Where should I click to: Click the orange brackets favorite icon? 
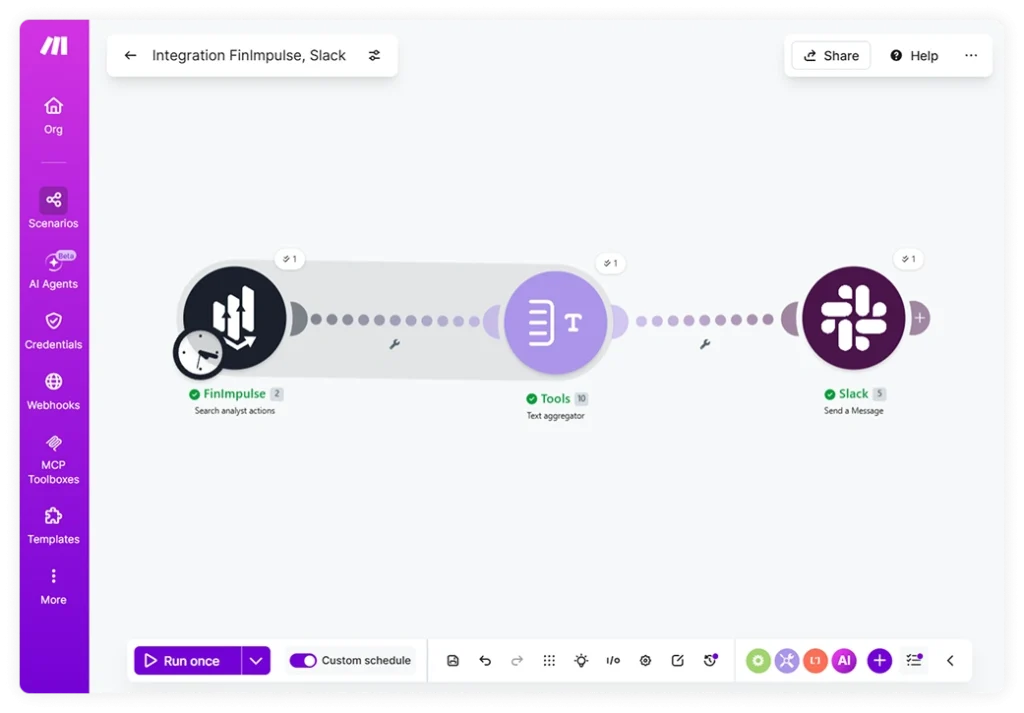816,661
